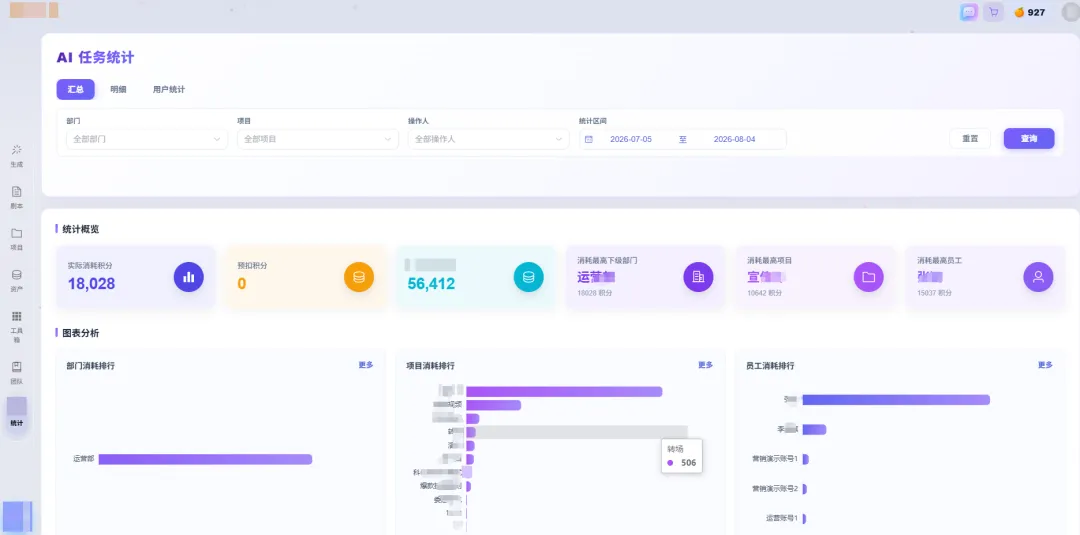
Task: Click the 查询 search button
Action: pyautogui.click(x=1029, y=138)
